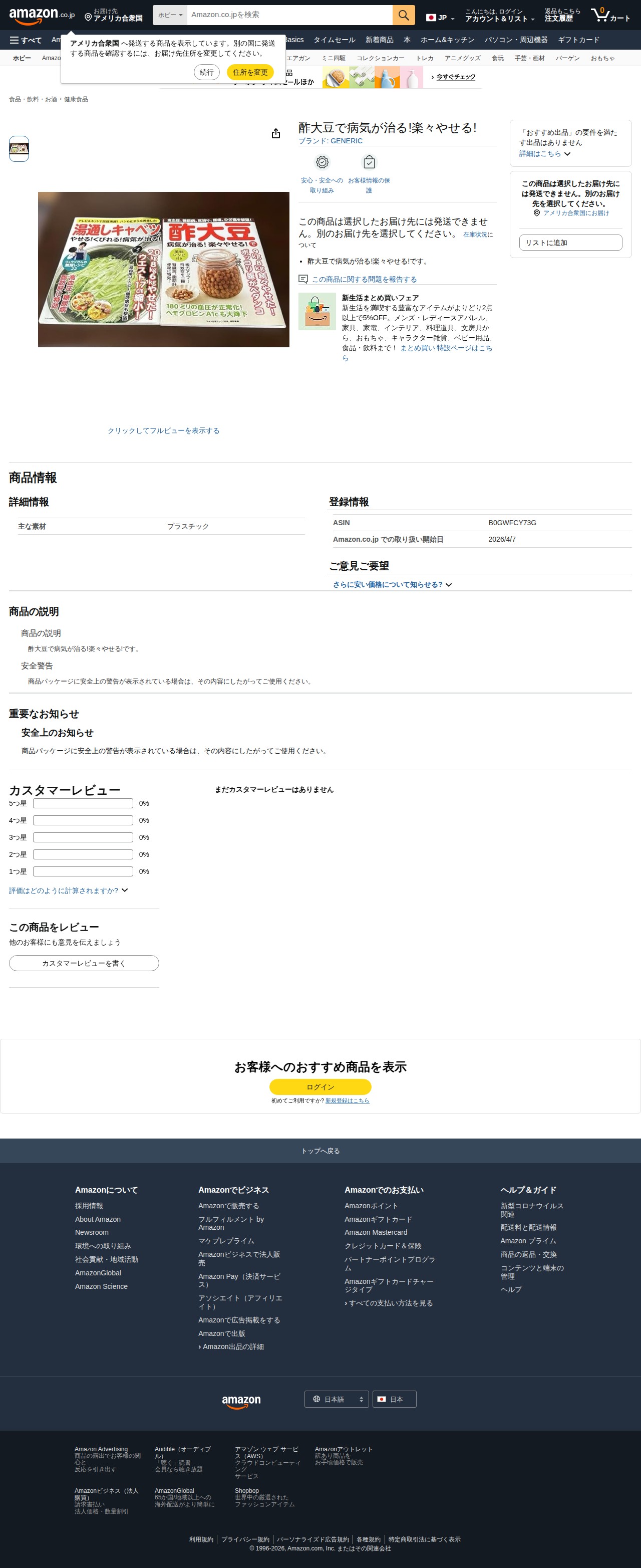Click the トップへ戻る bar

[320, 1151]
